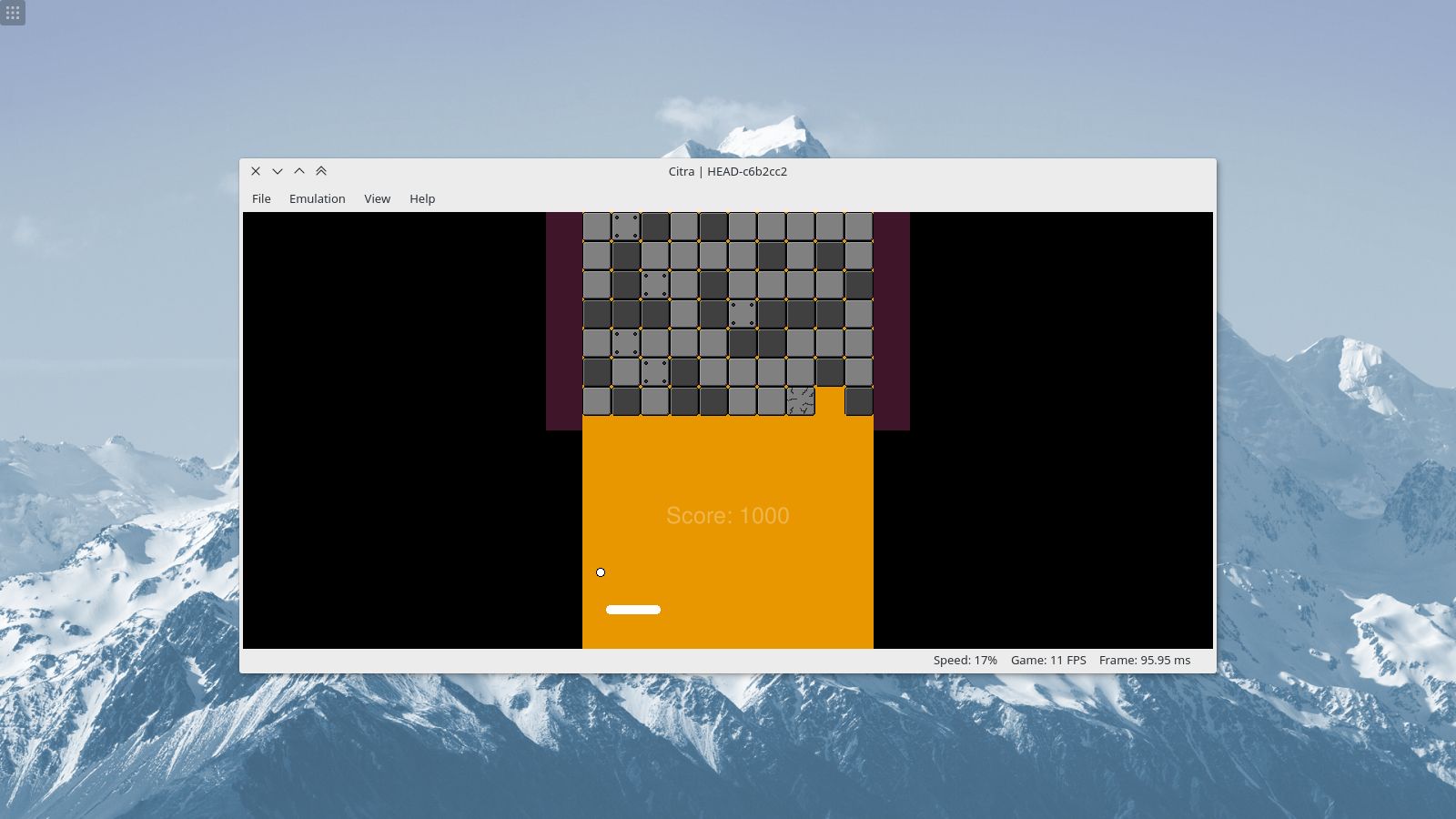Screen dimensions: 1456x819
Task: Click the Citra | HEAD-c6b2cc2 window title
Action: click(x=728, y=171)
